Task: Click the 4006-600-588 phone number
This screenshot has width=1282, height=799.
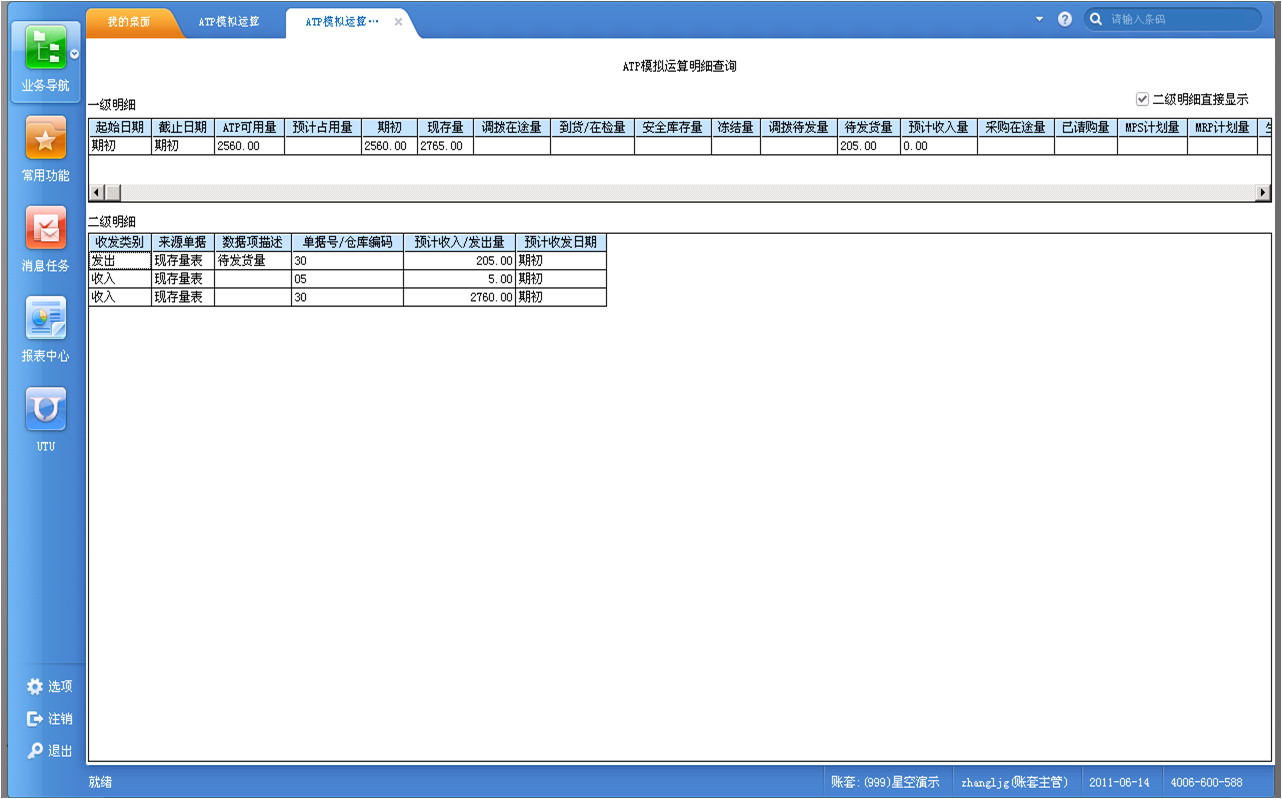Action: 1206,782
